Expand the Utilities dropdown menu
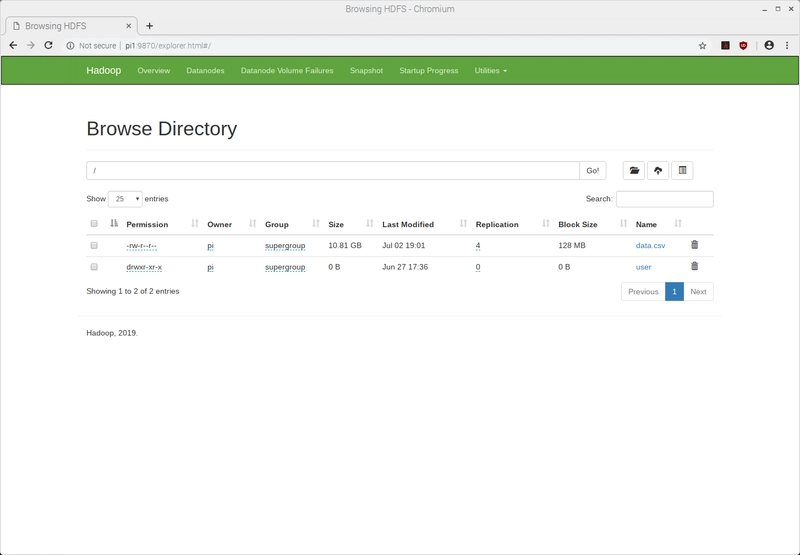The height and width of the screenshot is (555, 800). tap(491, 70)
